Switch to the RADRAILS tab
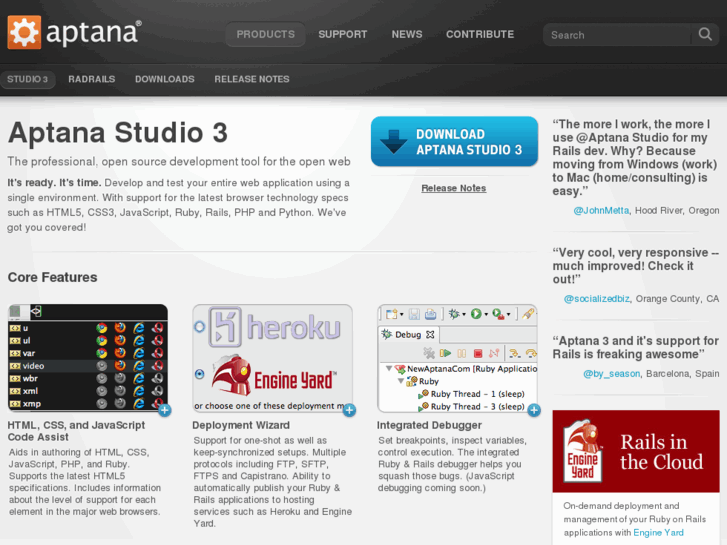The image size is (727, 545). pyautogui.click(x=92, y=79)
